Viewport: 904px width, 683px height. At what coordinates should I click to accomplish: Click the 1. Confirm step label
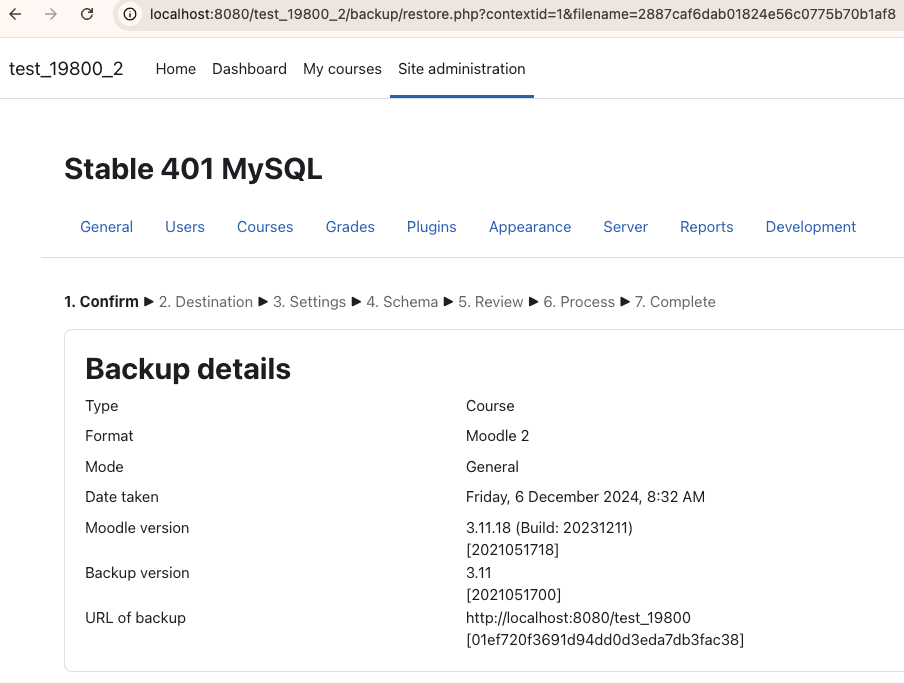[x=101, y=301]
